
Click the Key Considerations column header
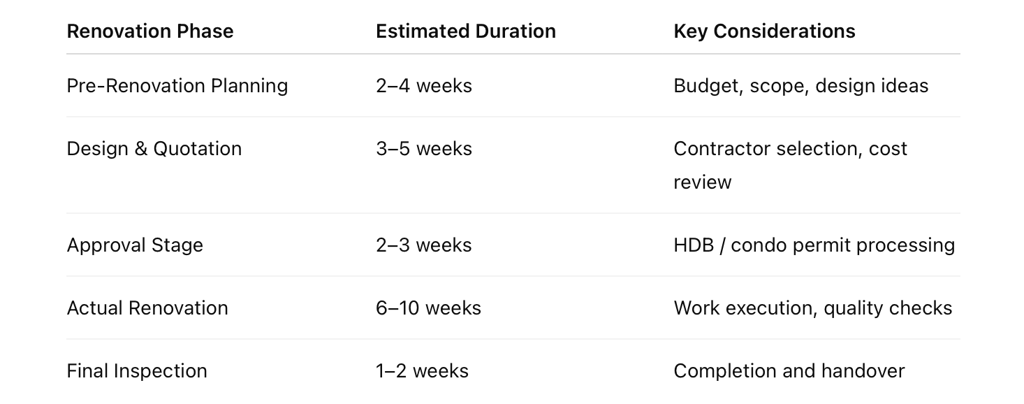(764, 31)
